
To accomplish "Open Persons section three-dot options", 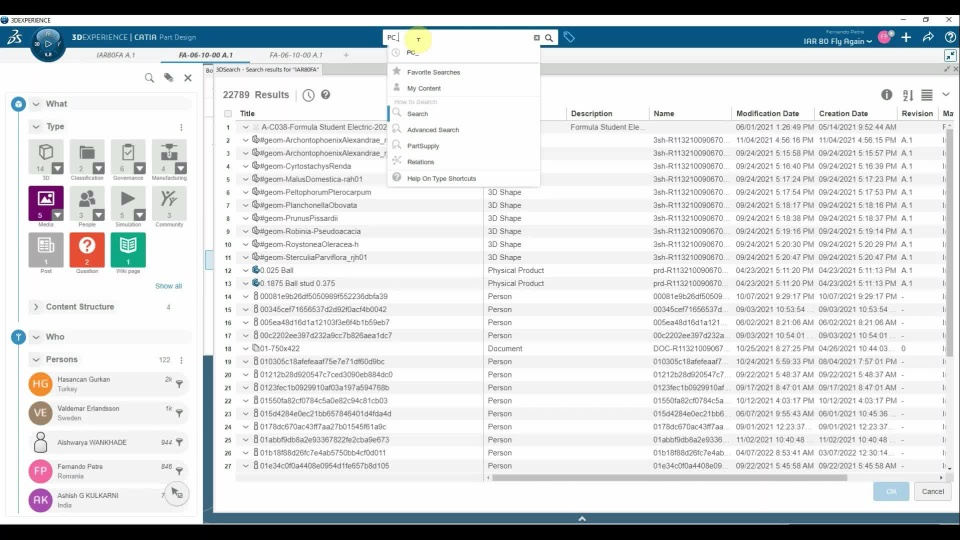I will coord(181,359).
